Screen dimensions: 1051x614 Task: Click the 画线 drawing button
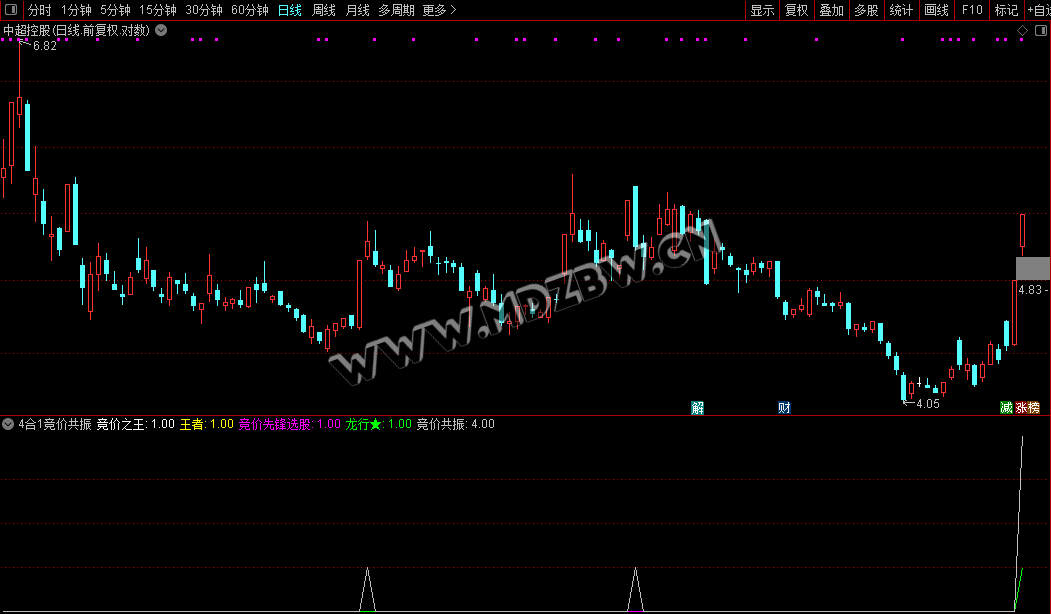936,10
